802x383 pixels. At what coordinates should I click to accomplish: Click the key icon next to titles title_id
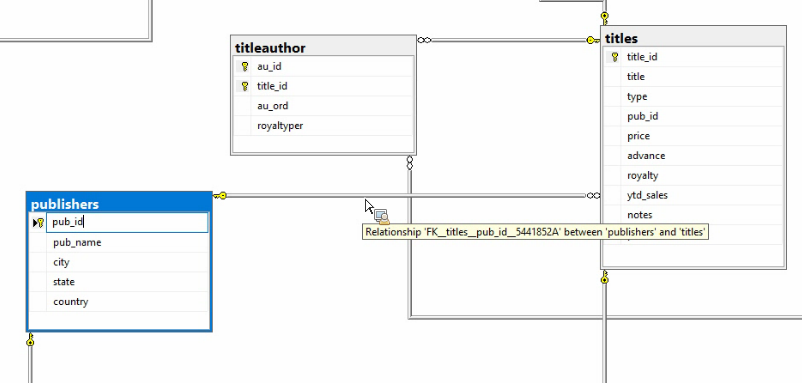(615, 57)
